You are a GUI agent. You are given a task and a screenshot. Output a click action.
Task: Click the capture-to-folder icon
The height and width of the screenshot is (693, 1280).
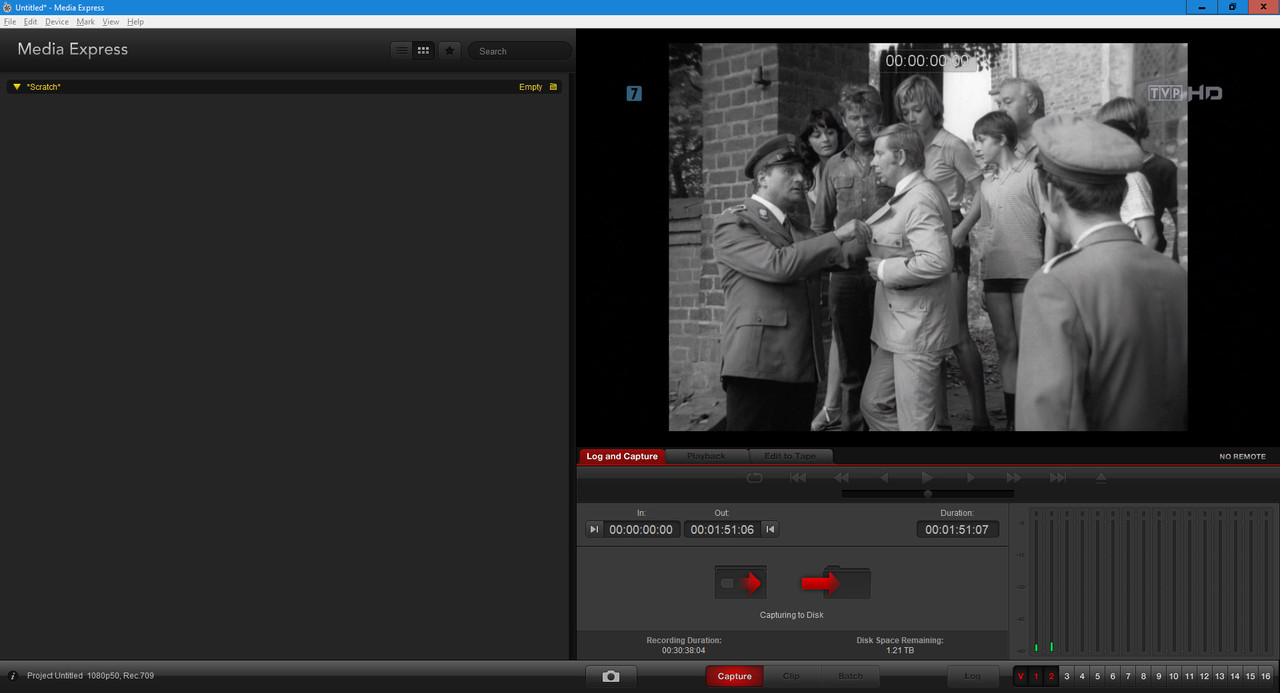(x=836, y=582)
